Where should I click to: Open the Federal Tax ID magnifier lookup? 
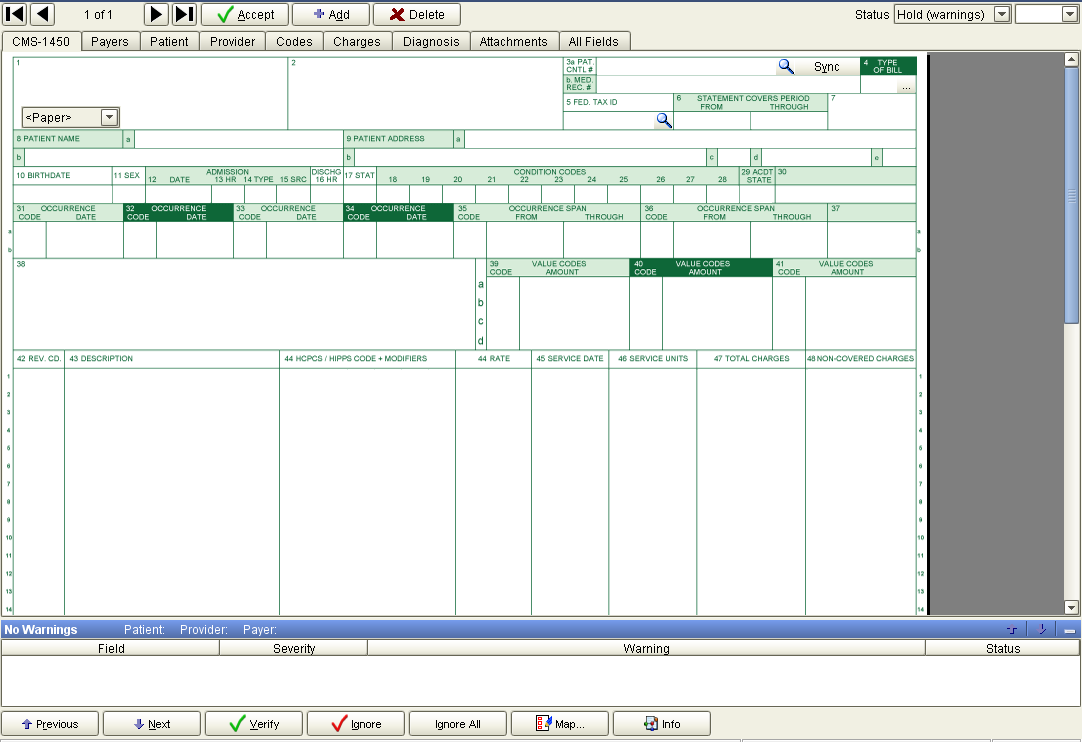(663, 120)
